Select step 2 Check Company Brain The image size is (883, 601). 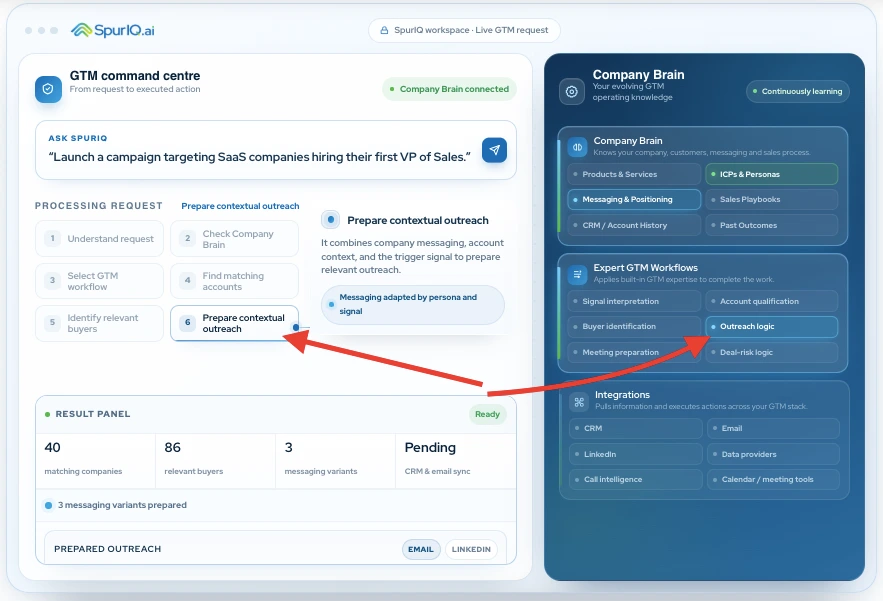click(234, 238)
